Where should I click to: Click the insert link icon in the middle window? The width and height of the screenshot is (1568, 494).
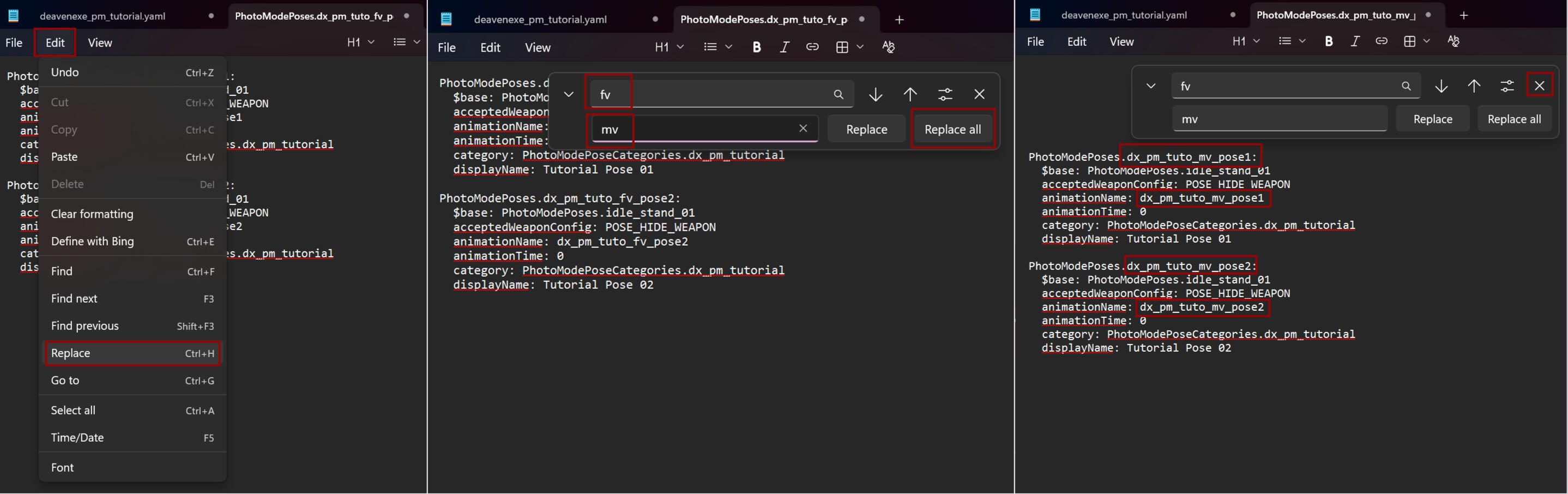pyautogui.click(x=812, y=47)
